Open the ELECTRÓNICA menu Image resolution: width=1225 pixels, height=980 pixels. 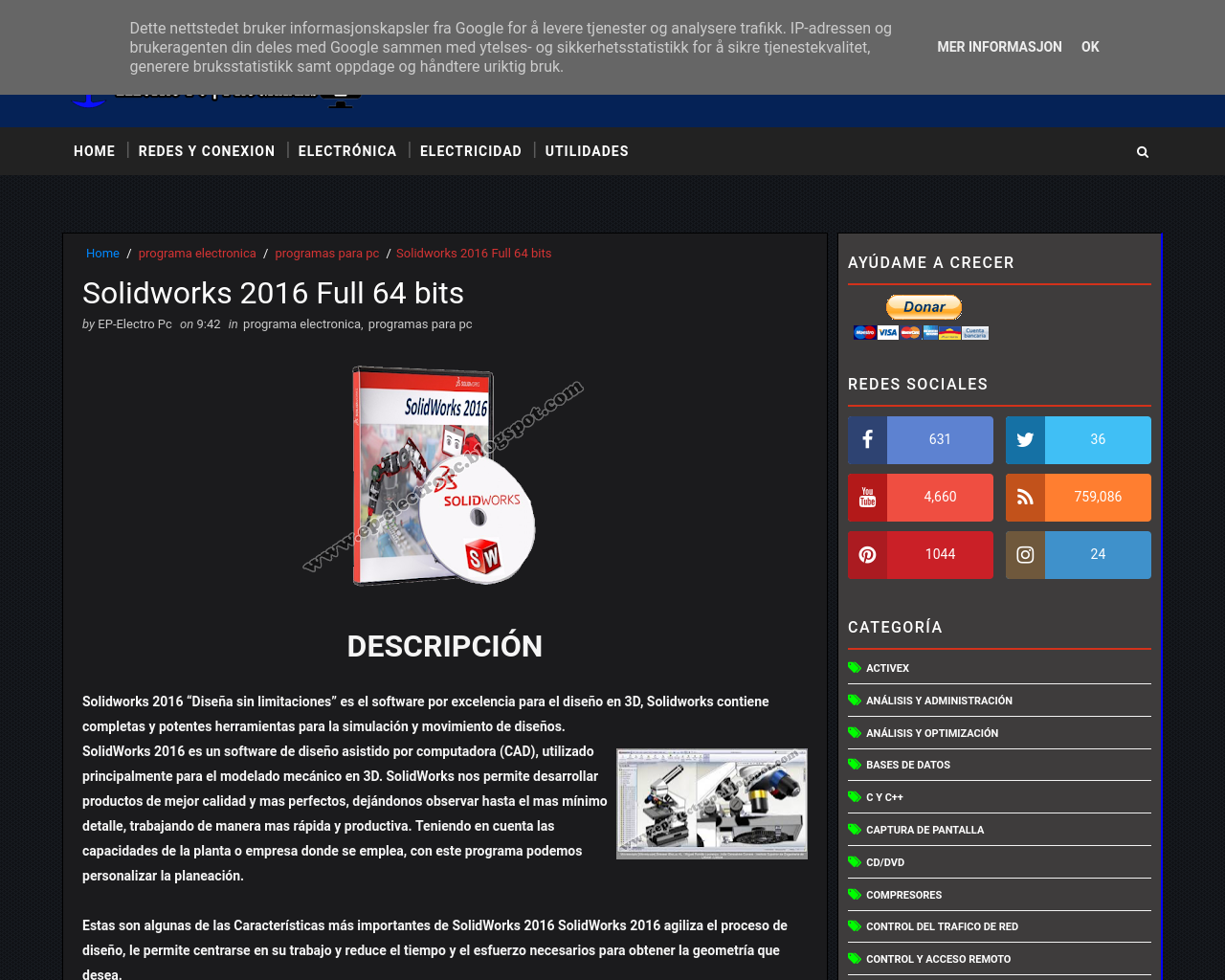click(x=347, y=151)
